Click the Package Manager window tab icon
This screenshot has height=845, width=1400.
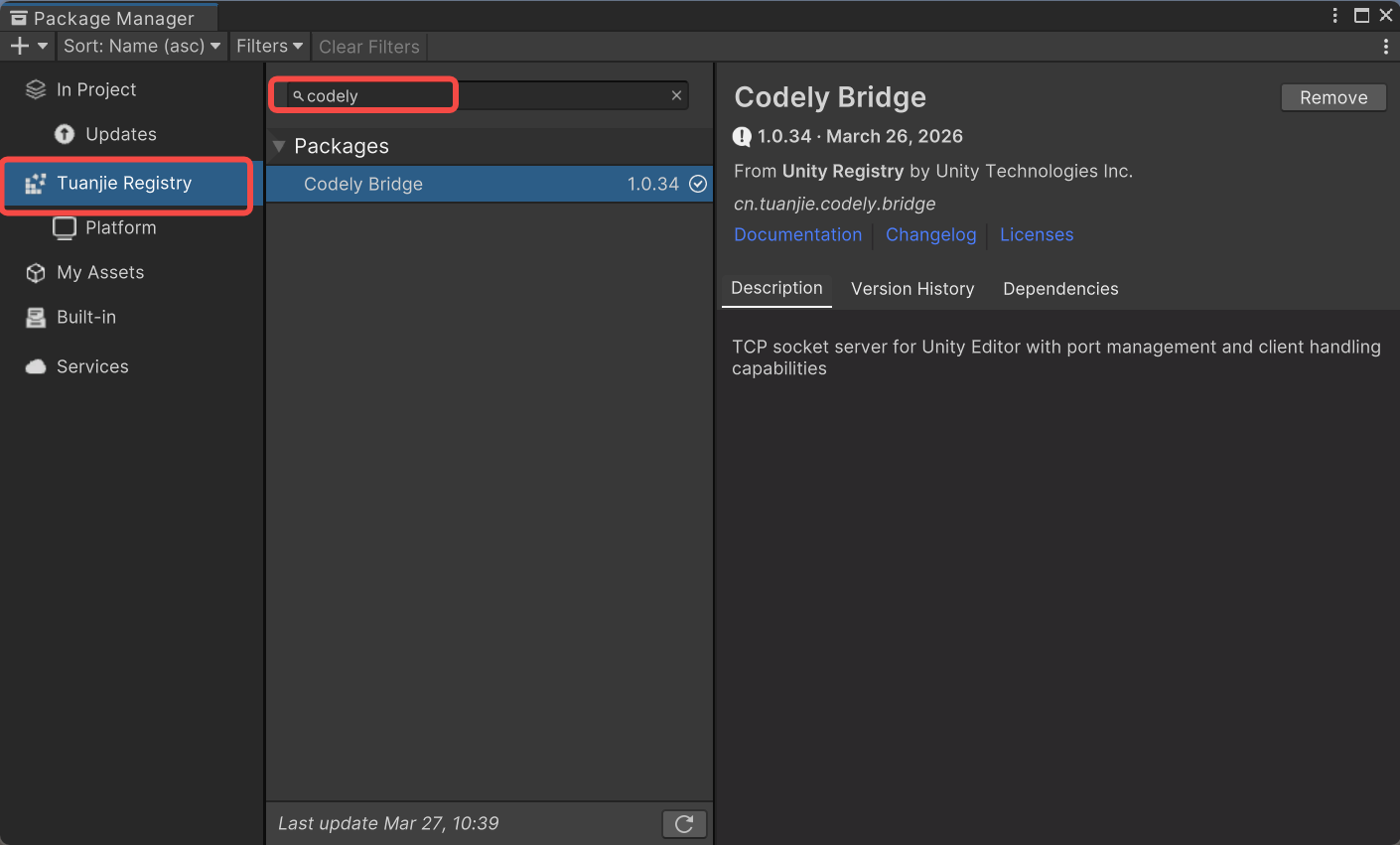[x=19, y=18]
